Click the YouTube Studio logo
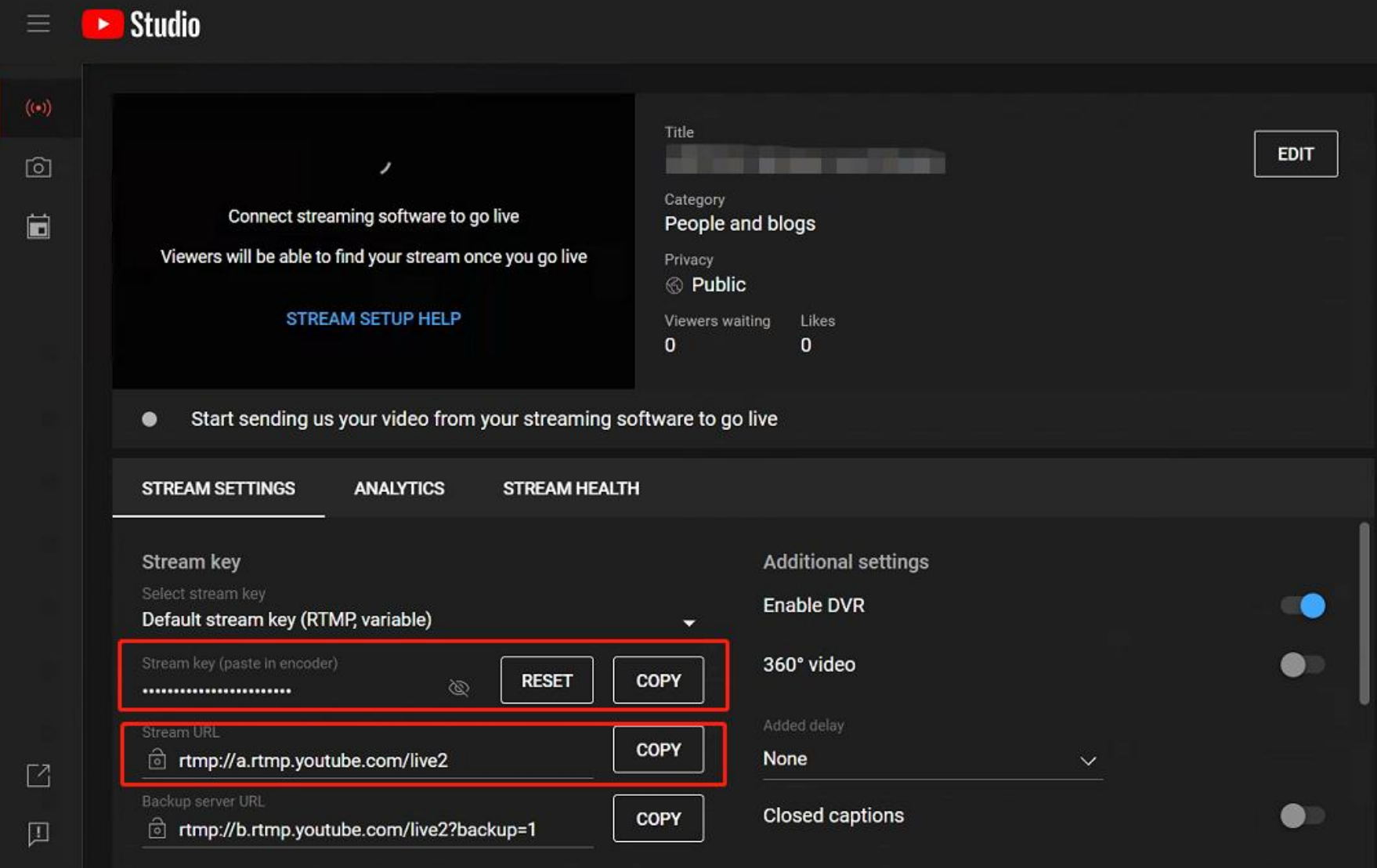 point(139,24)
